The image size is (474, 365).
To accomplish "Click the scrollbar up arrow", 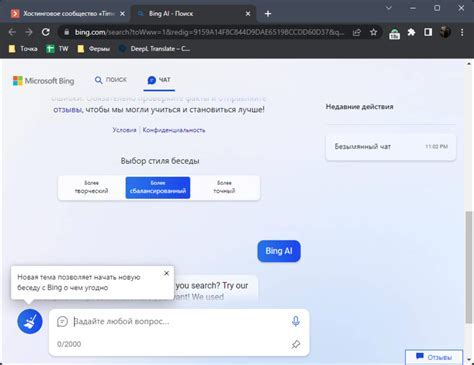I will 469,64.
